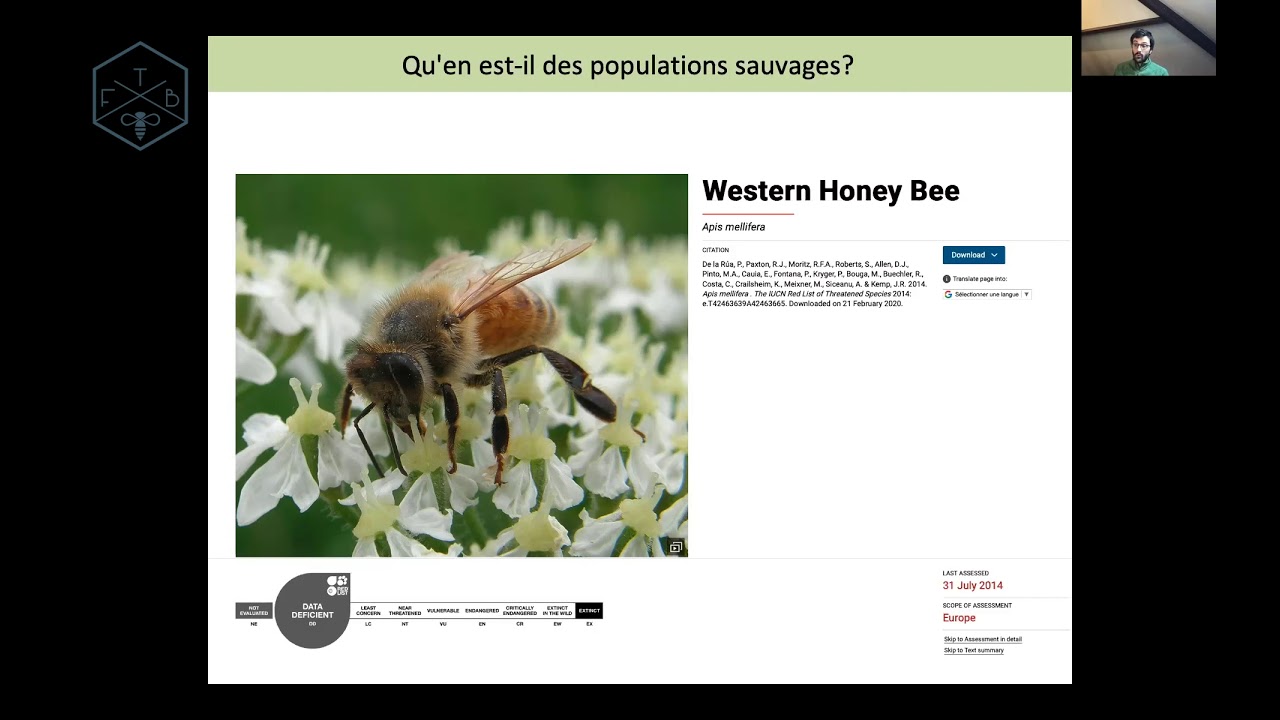Click the Western Honey Bee heading

point(831,191)
